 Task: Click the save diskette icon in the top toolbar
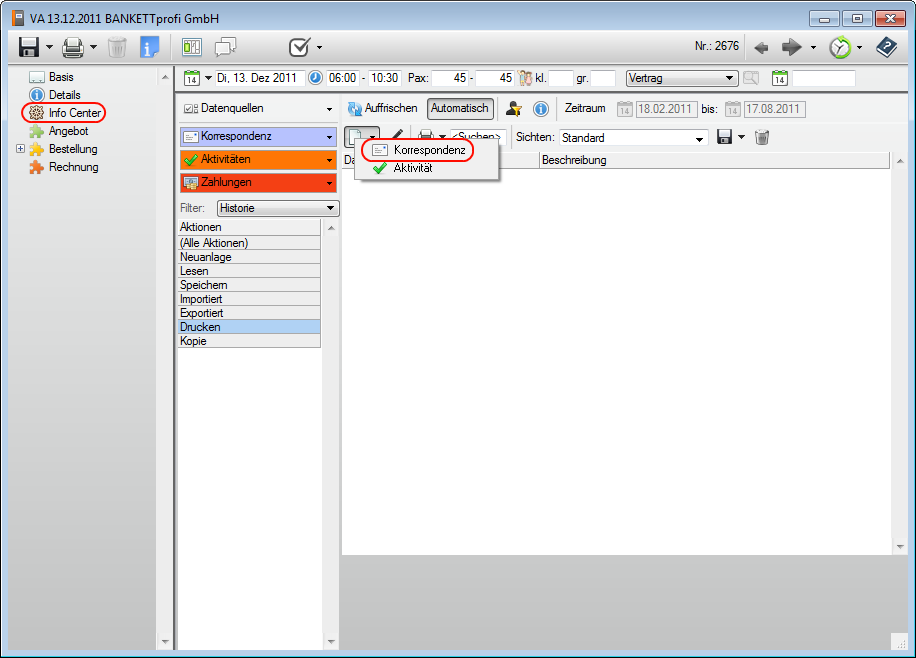tap(28, 47)
